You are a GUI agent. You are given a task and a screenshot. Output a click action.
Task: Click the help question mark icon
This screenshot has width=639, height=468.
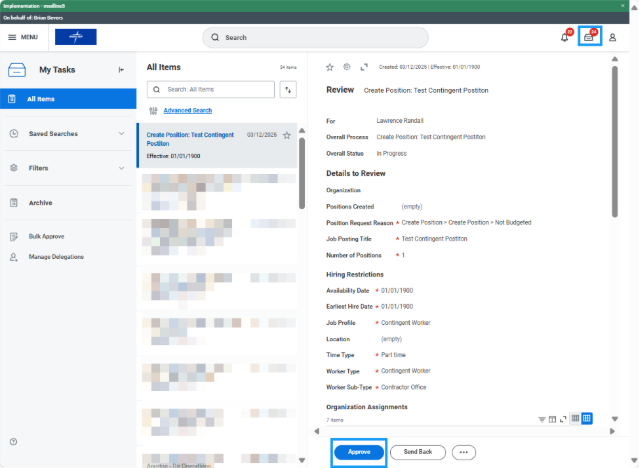[x=13, y=442]
